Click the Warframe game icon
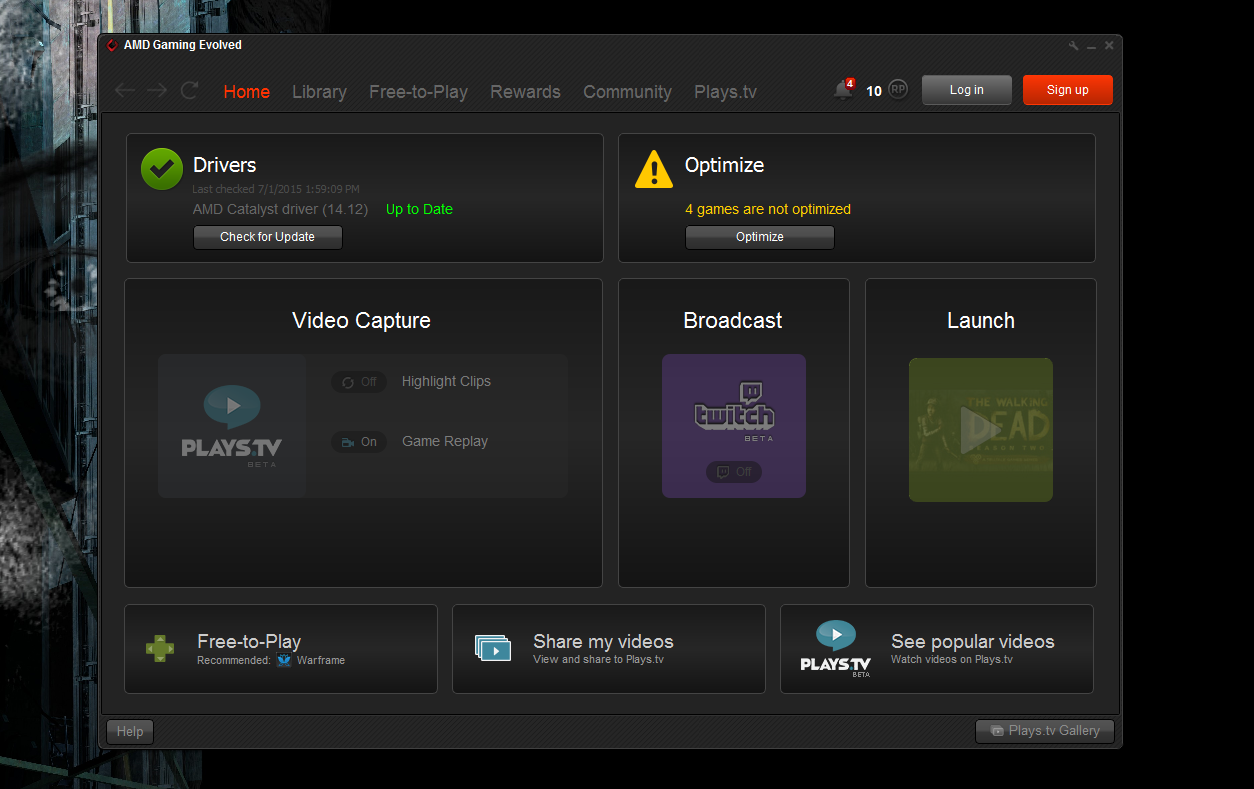The height and width of the screenshot is (789, 1254). click(x=284, y=660)
